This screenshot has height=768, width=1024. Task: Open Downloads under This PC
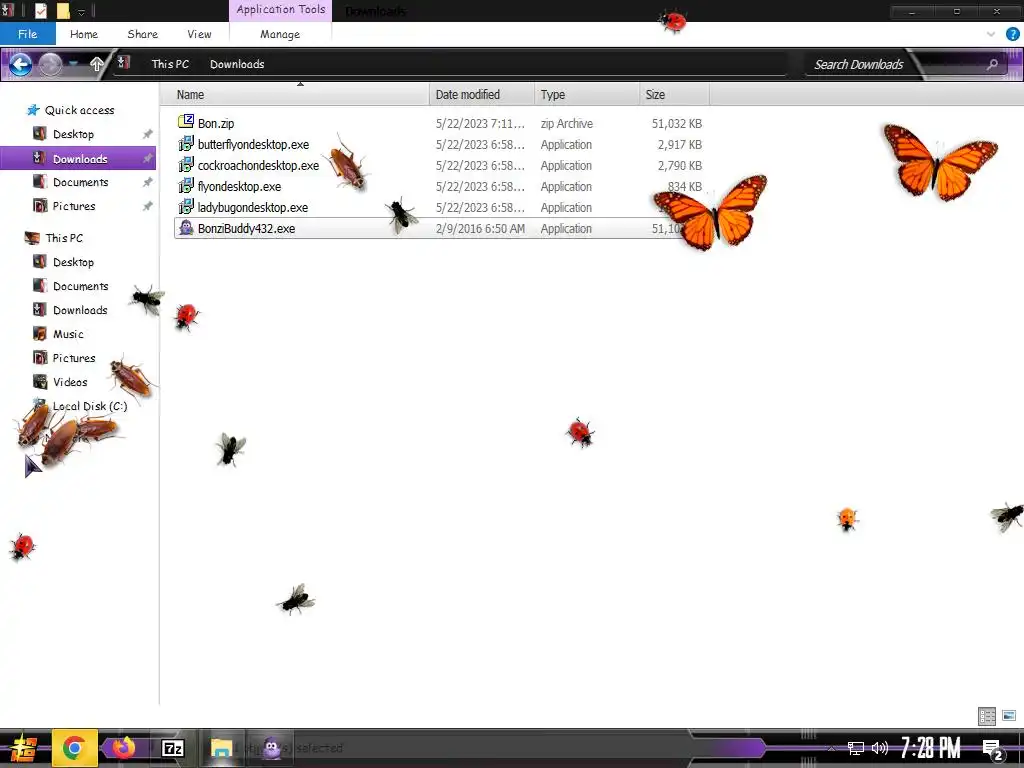click(80, 310)
